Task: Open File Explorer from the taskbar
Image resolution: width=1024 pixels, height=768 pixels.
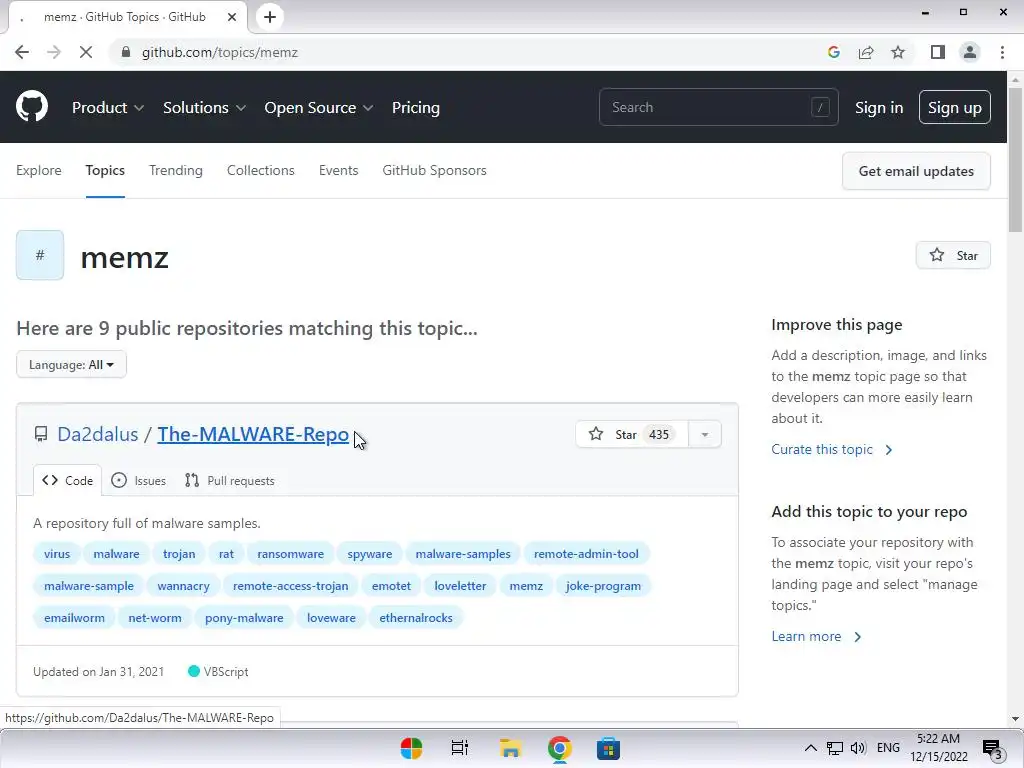Action: click(510, 748)
